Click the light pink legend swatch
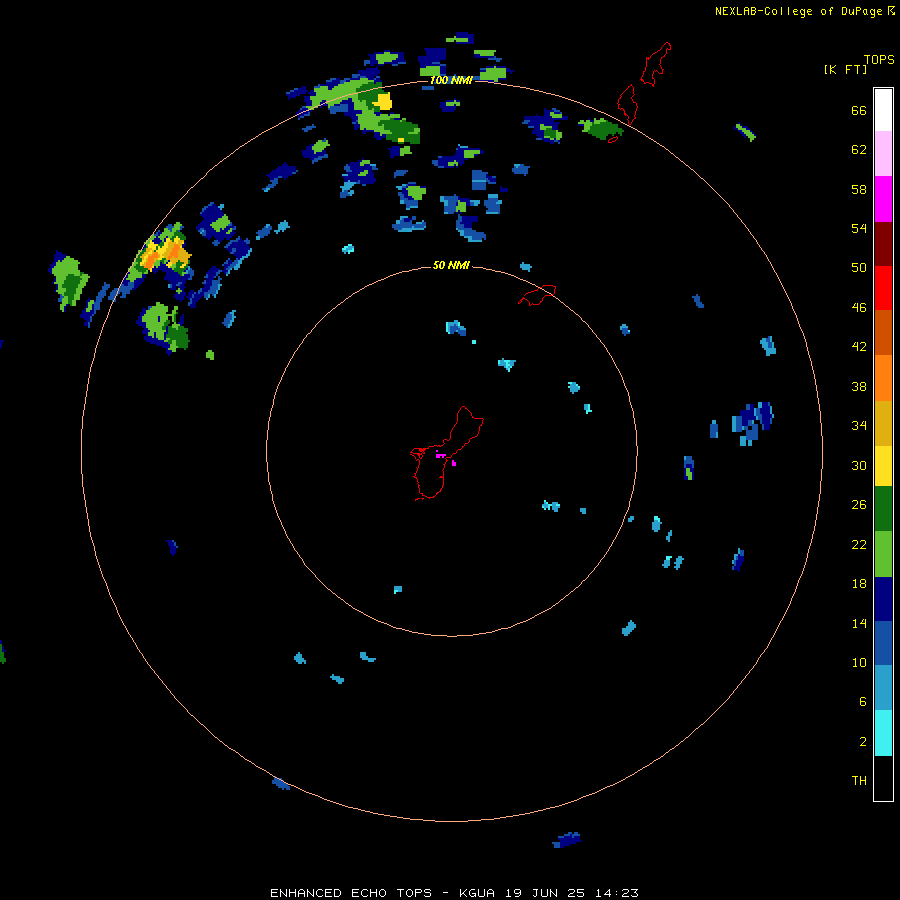 point(883,154)
